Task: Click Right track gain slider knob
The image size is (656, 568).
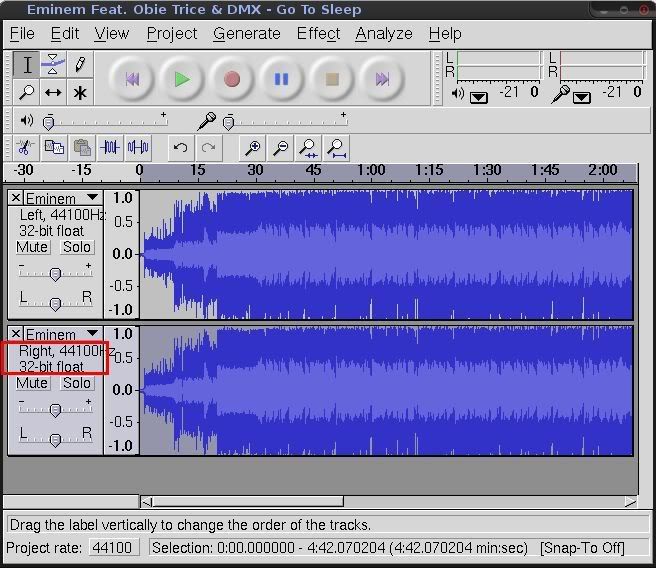Action: point(55,410)
